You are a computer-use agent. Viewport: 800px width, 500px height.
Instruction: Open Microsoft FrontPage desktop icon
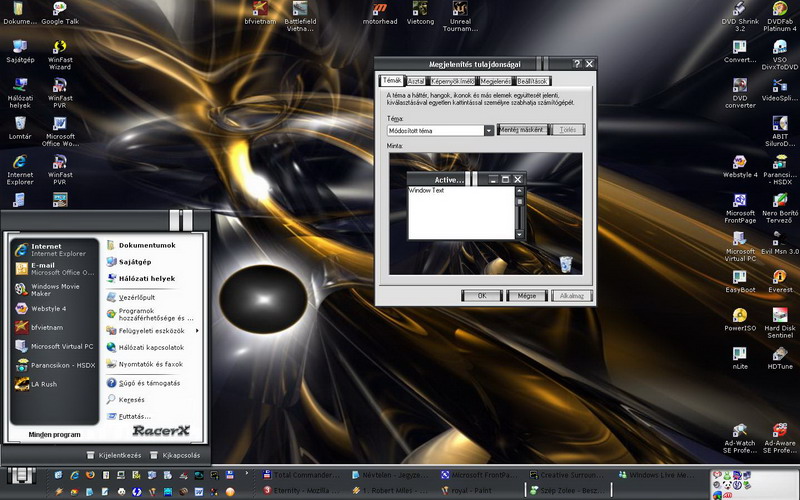[740, 208]
